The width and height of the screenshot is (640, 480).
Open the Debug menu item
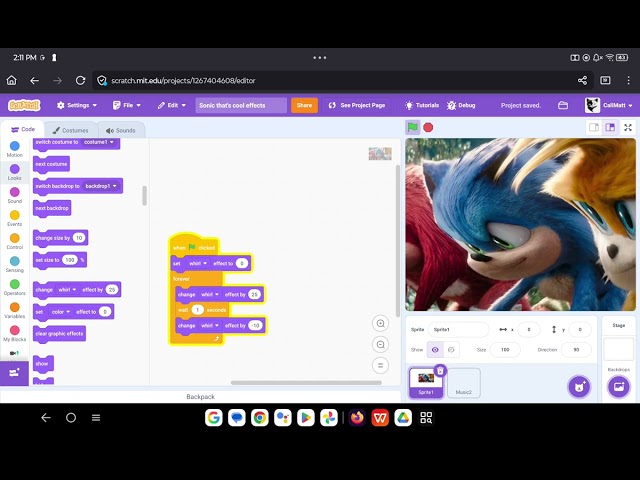(461, 105)
